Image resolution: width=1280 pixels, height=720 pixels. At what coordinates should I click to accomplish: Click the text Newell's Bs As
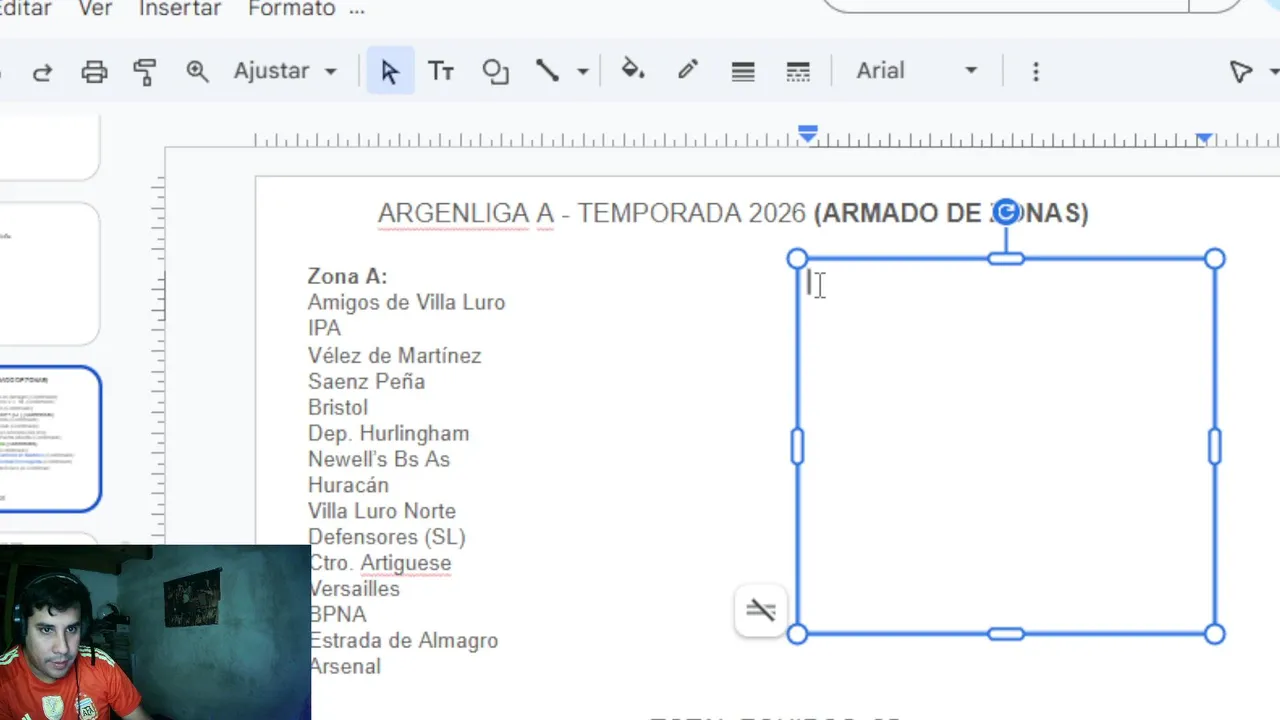coord(379,459)
